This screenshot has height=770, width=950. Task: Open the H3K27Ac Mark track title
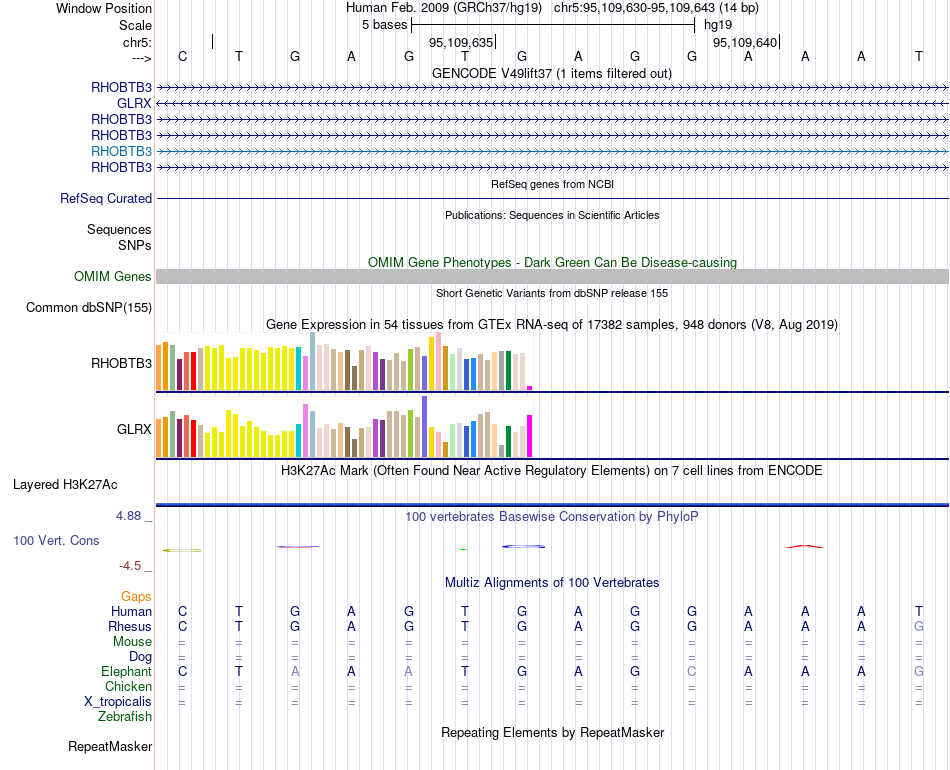click(551, 471)
